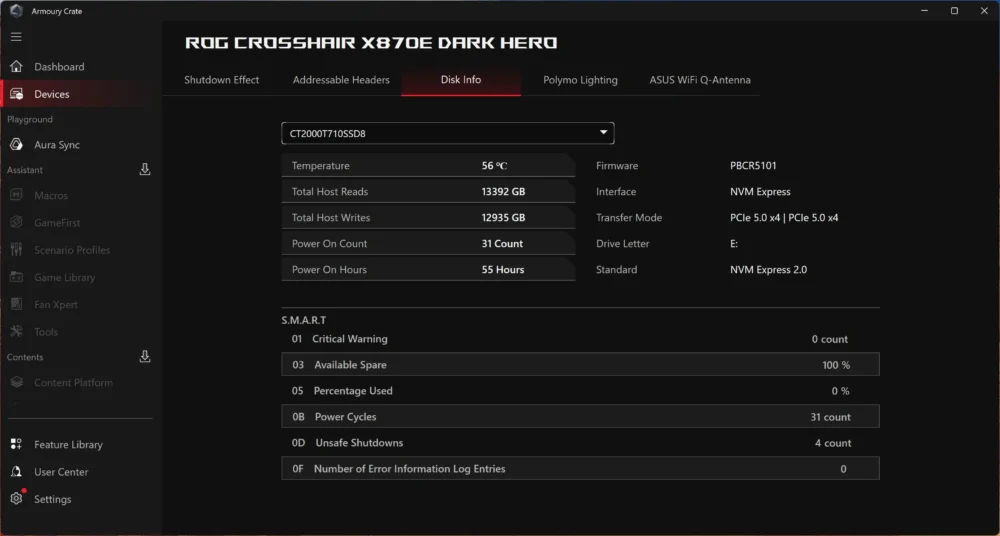Click the Armoury Crate logo icon
This screenshot has width=1000, height=536.
17,11
